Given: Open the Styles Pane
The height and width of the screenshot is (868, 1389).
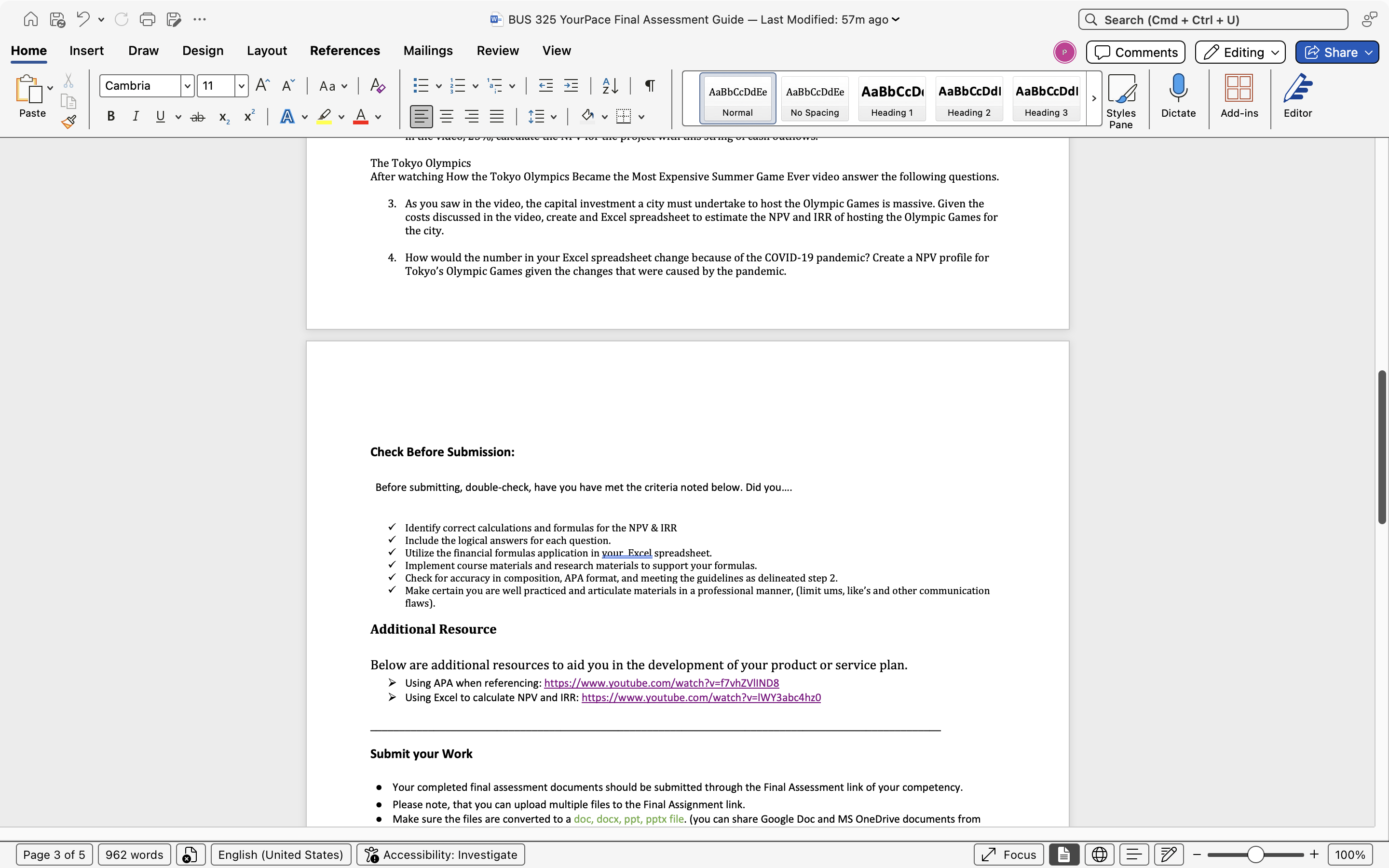Looking at the screenshot, I should [1120, 101].
